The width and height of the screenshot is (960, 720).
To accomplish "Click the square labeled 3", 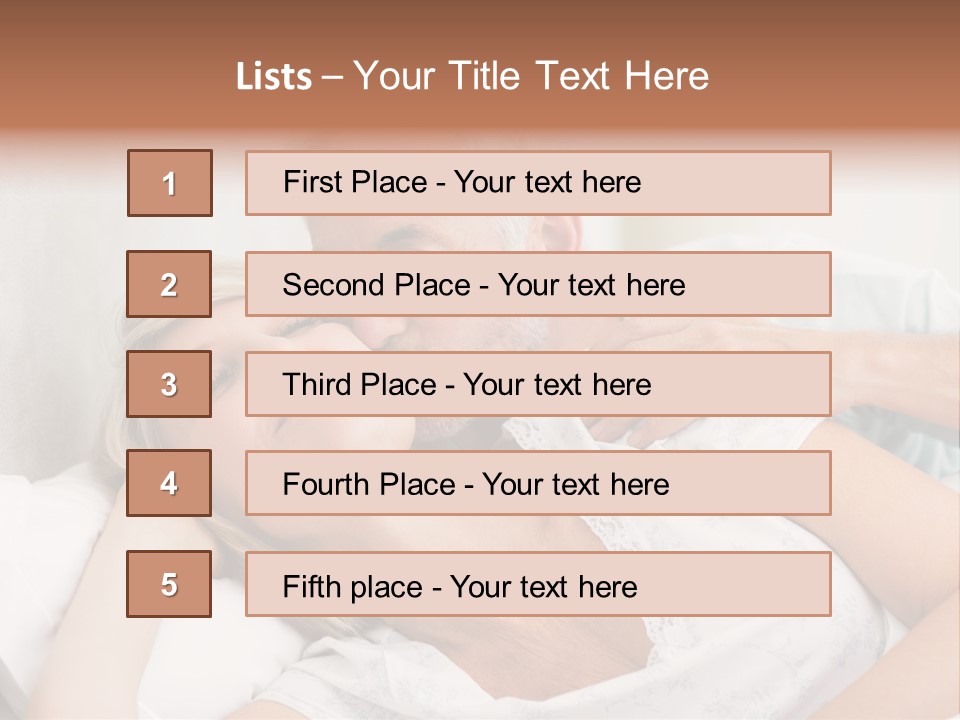I will click(170, 384).
